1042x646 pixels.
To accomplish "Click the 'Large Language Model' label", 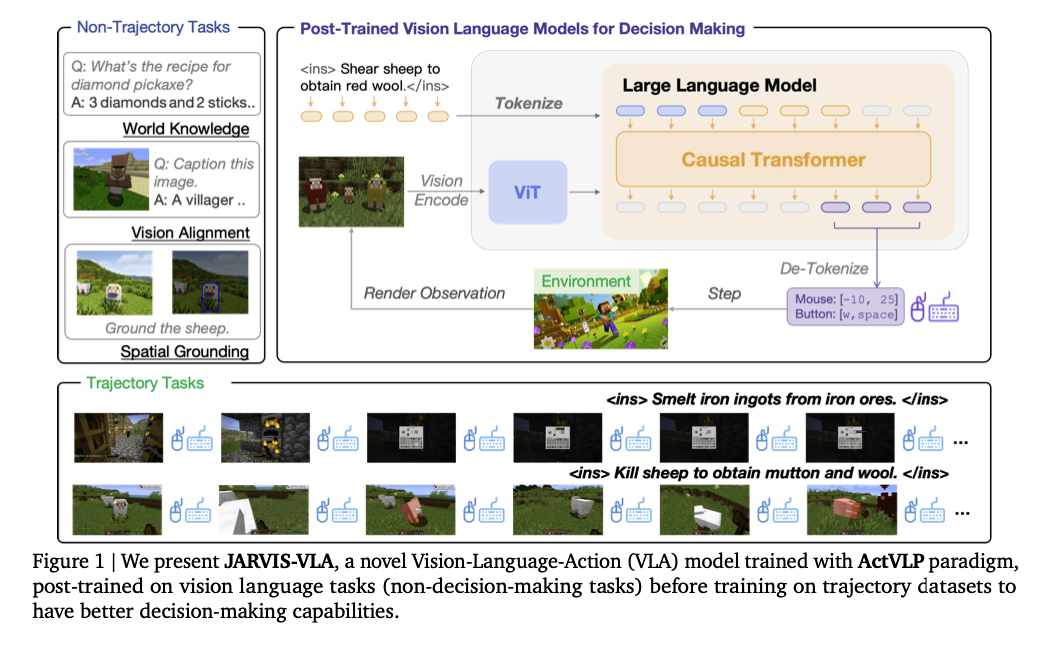I will [x=720, y=86].
